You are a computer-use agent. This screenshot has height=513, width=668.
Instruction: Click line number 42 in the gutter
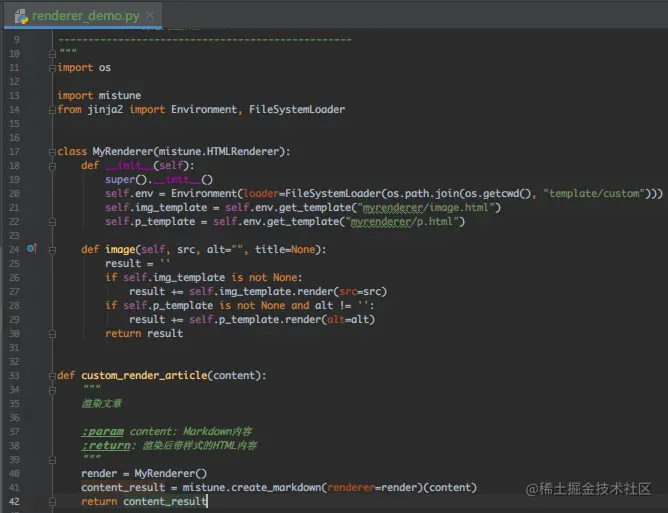(x=14, y=501)
